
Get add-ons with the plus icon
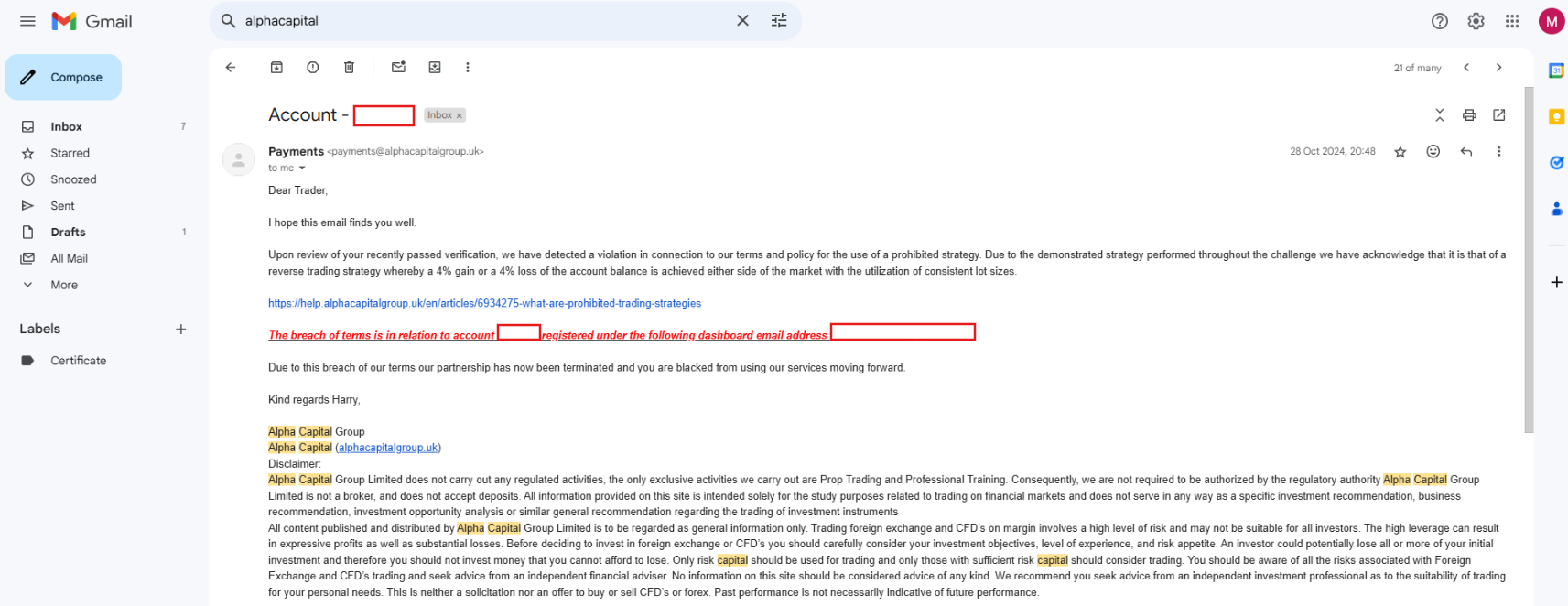(1555, 282)
